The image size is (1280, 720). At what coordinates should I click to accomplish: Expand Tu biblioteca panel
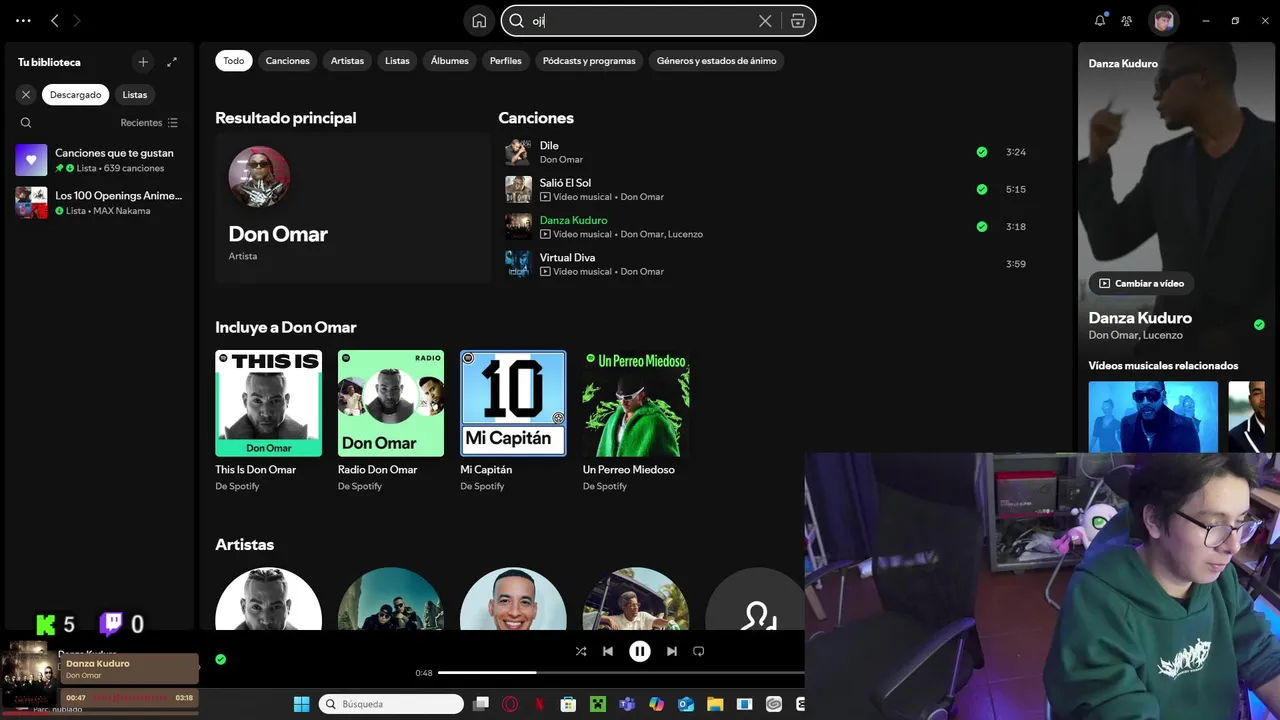(x=172, y=62)
